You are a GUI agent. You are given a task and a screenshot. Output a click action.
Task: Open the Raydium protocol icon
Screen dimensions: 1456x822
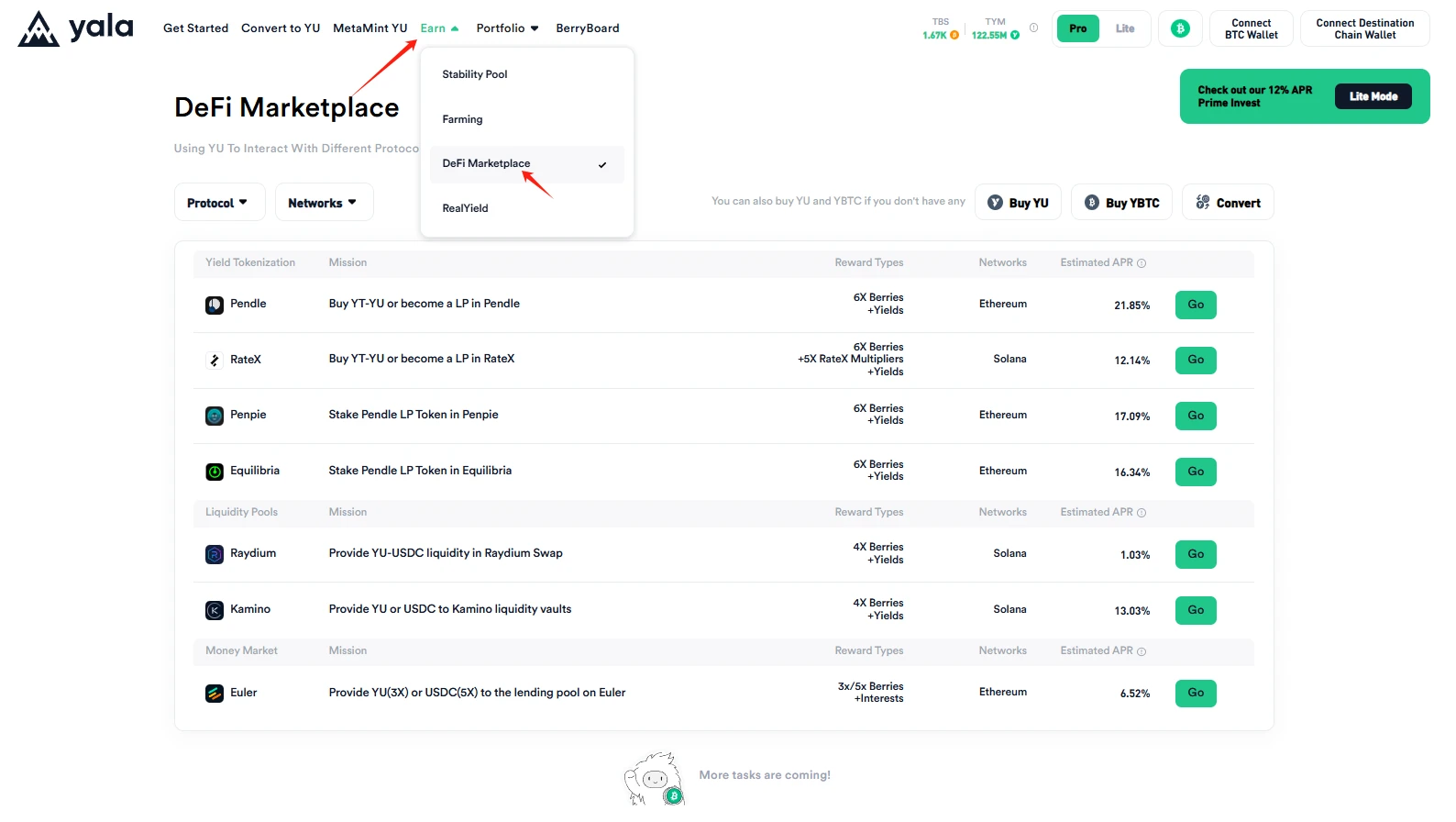[x=215, y=554]
